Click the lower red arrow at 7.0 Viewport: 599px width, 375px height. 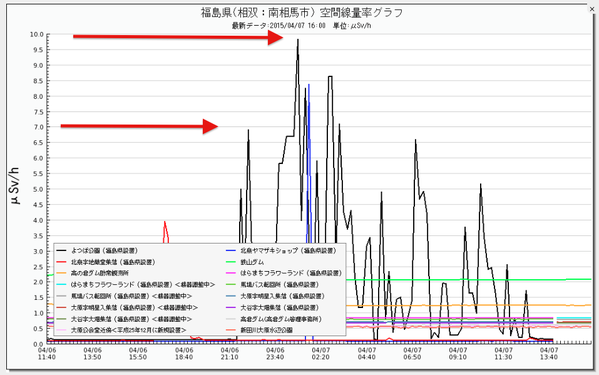click(x=139, y=126)
